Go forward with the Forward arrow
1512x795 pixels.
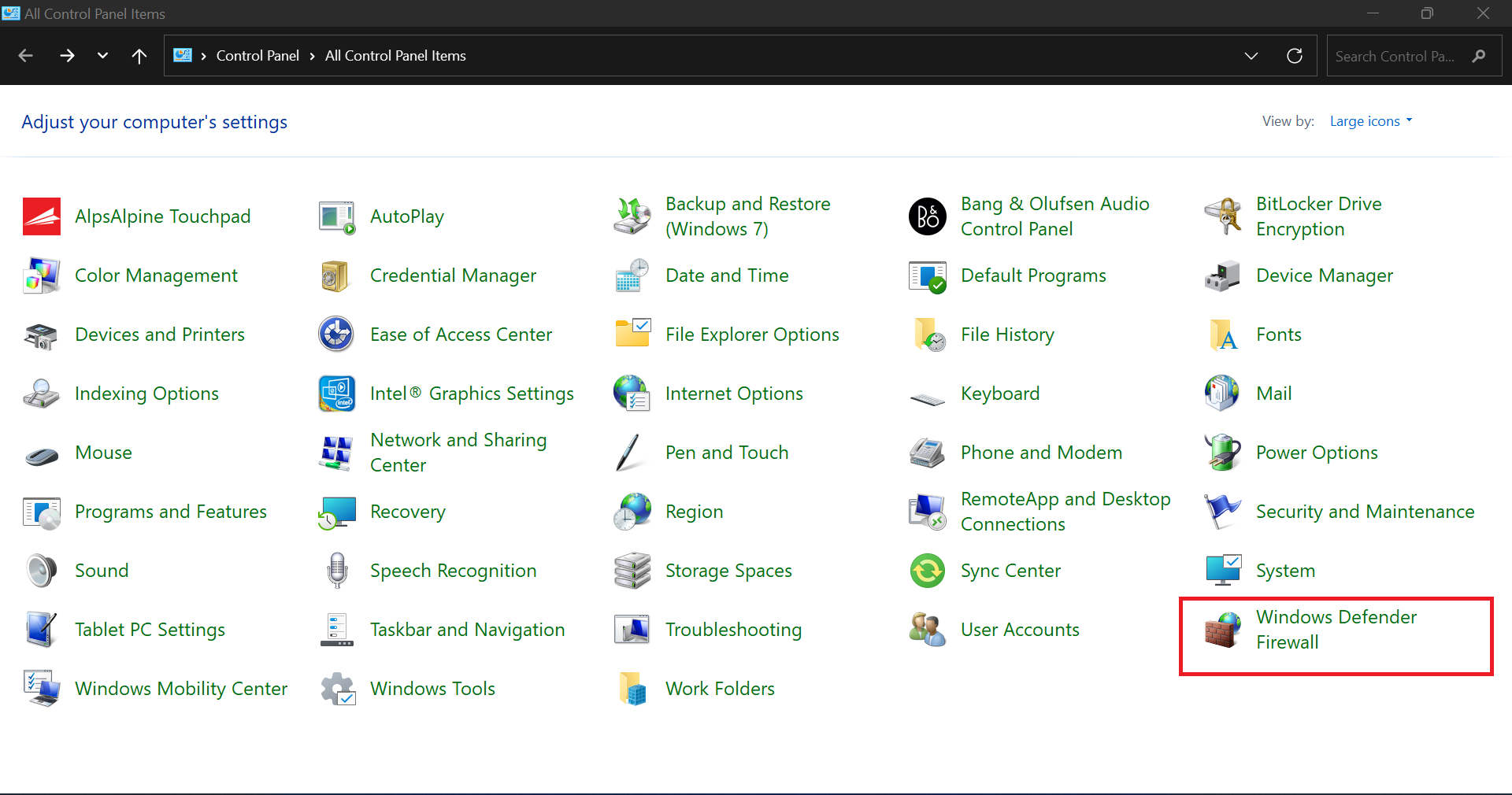67,56
